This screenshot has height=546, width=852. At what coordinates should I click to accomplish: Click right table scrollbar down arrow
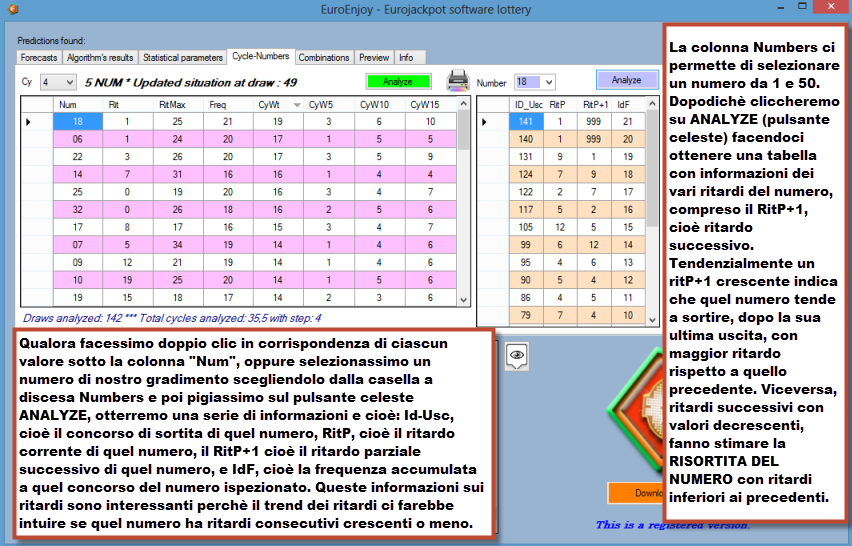[x=653, y=319]
